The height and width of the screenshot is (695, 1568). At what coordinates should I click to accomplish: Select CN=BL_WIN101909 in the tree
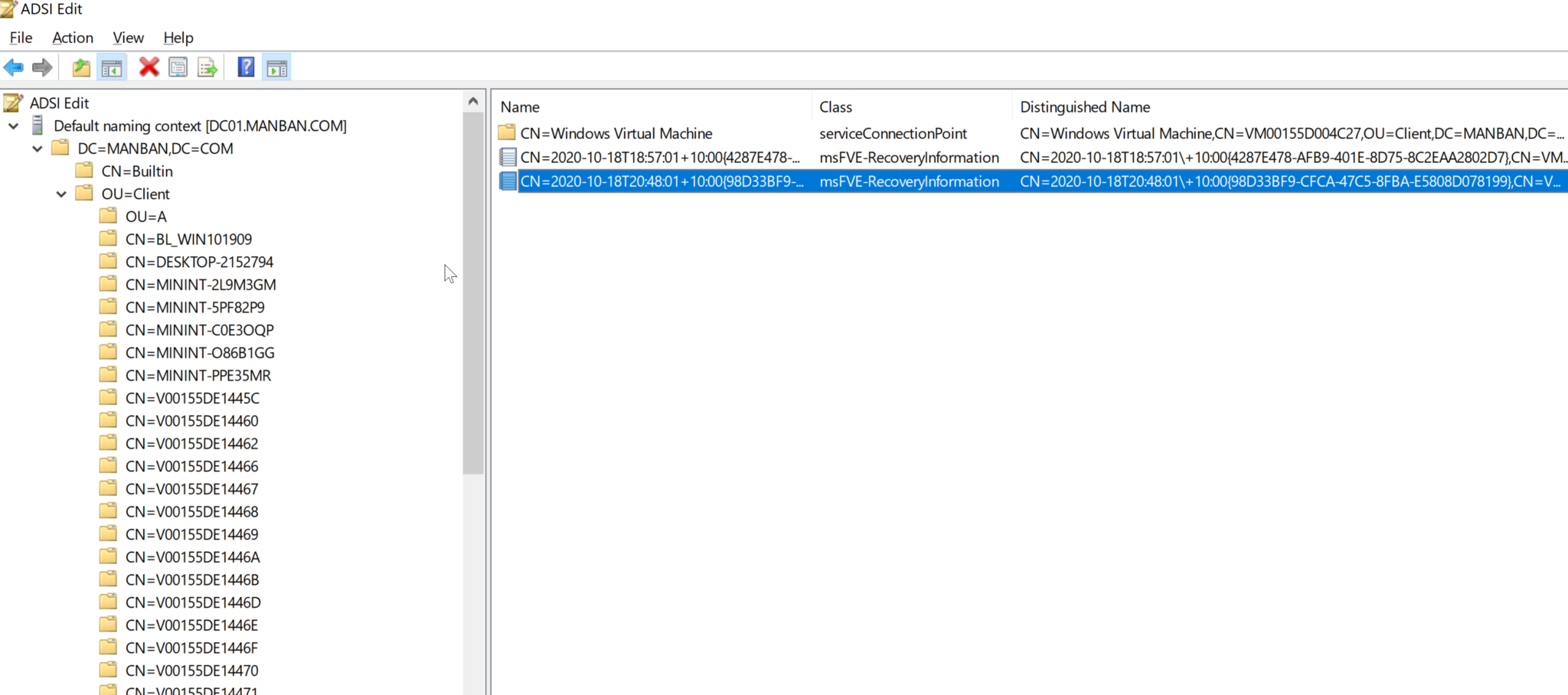[188, 240]
